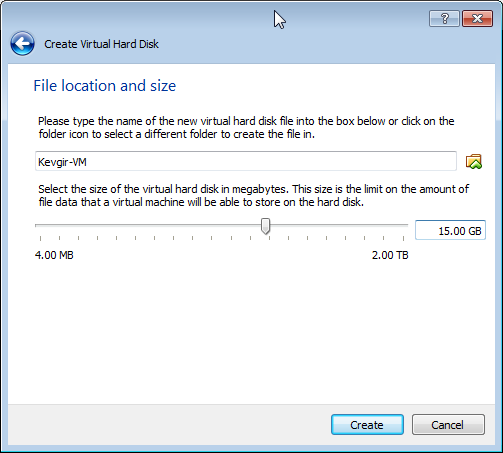503x453 pixels.
Task: Click the File location and size heading
Action: [x=105, y=86]
